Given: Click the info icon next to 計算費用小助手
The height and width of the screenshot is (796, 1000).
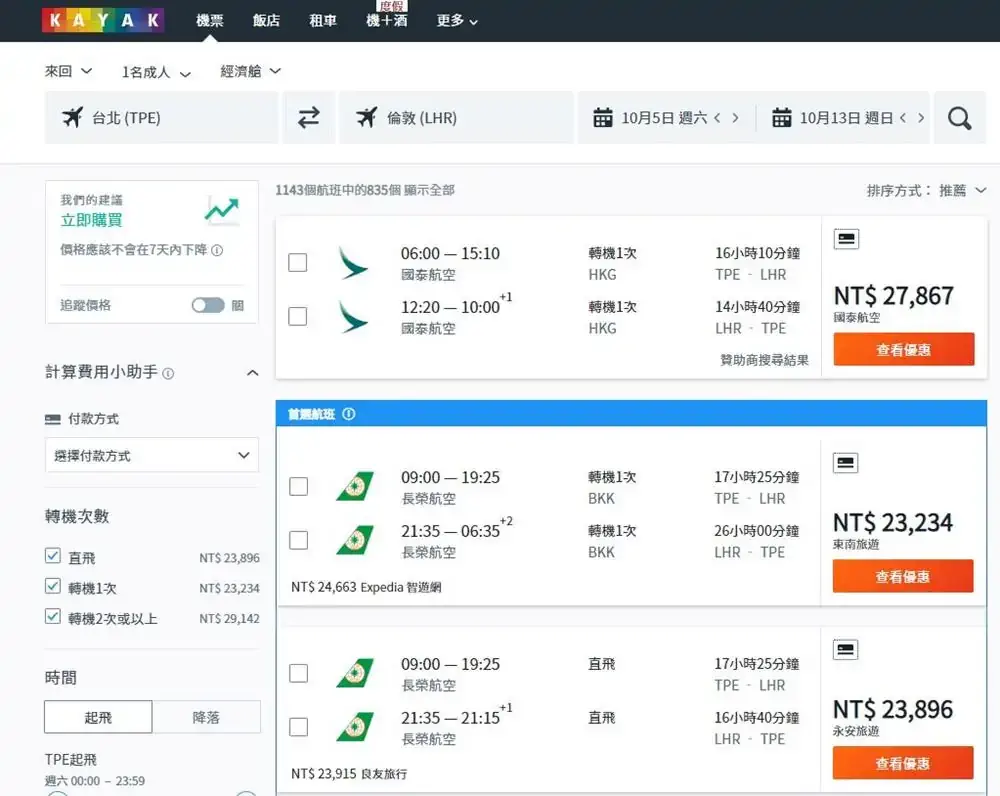Looking at the screenshot, I should coord(168,373).
